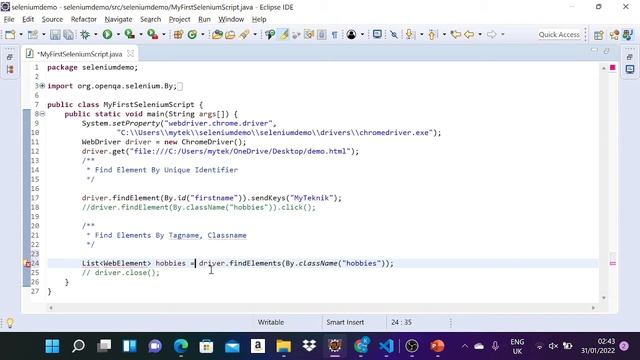This screenshot has width=640, height=360.
Task: Open the Project menu
Action: [x=180, y=19]
